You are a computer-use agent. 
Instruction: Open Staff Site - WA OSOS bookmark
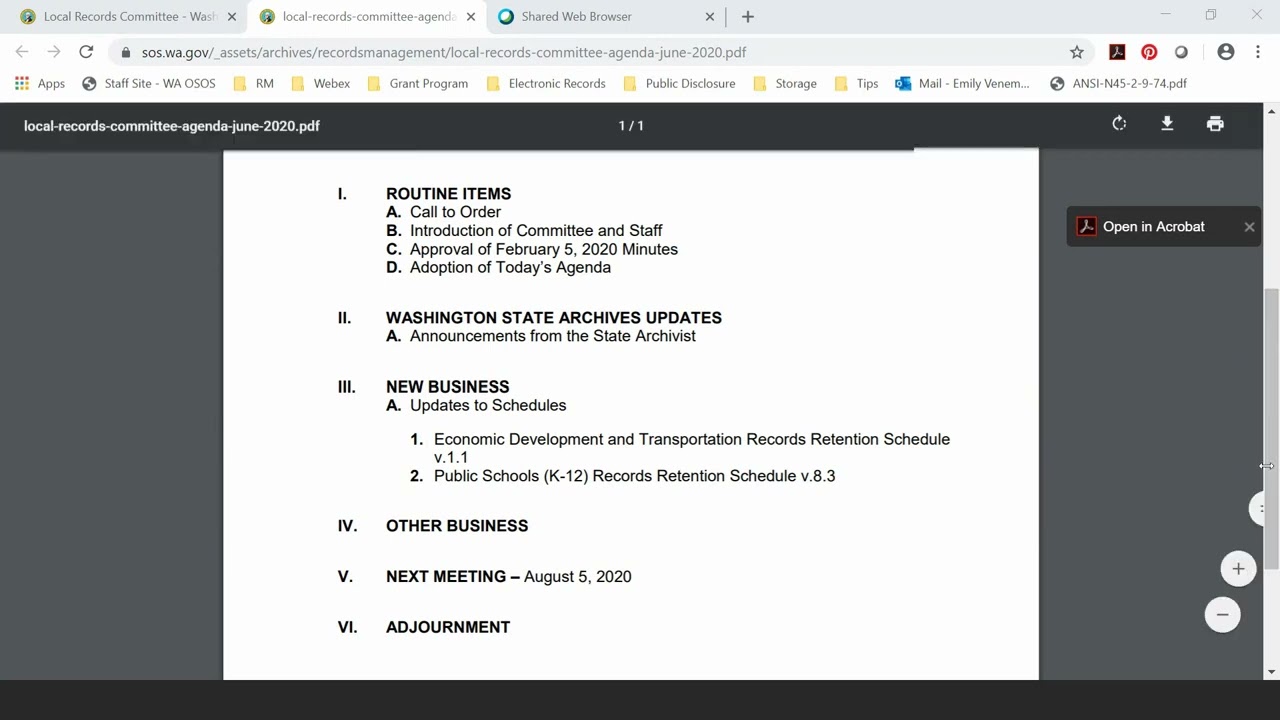coord(149,84)
